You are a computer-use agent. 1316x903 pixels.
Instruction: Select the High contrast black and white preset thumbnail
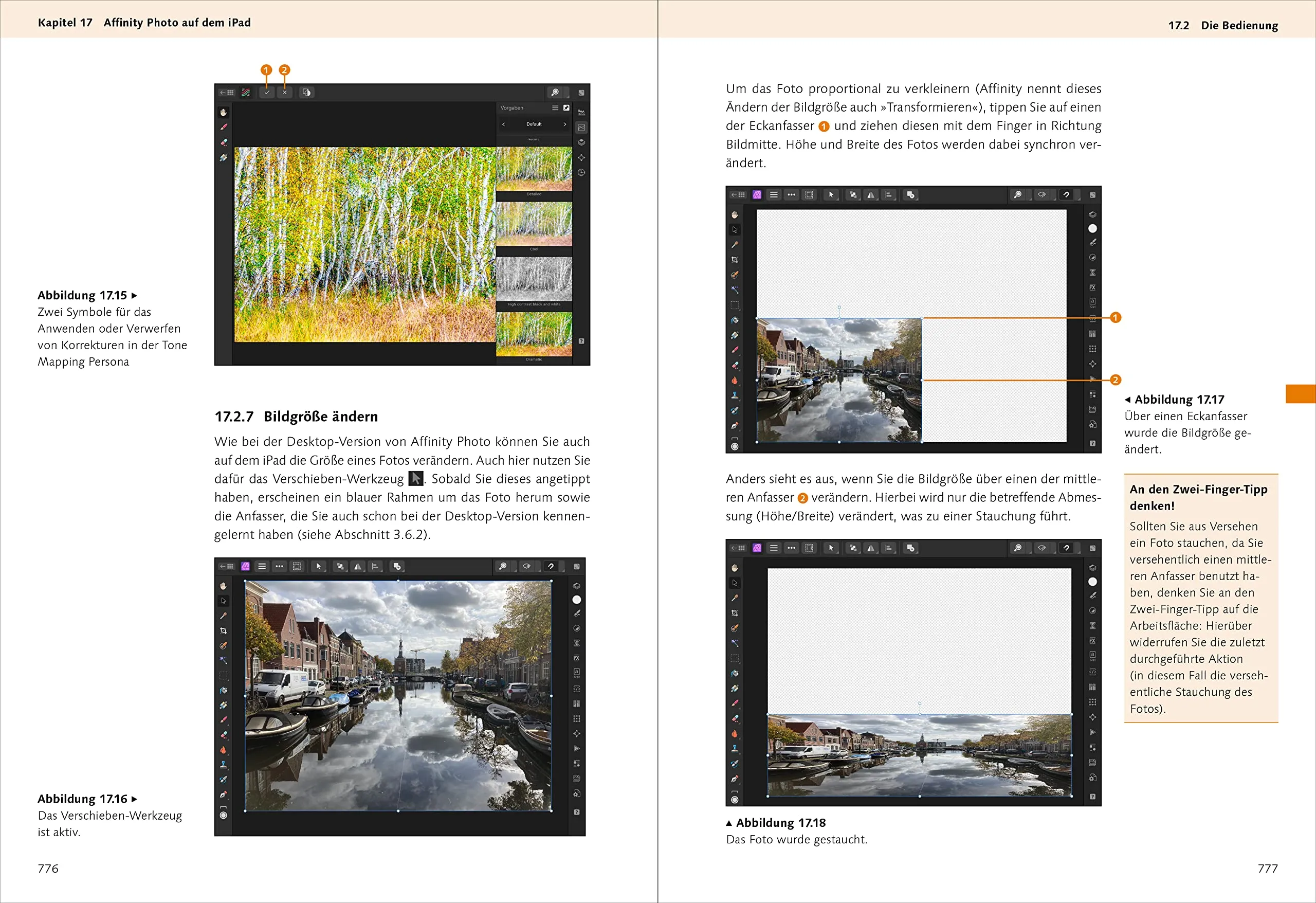534,279
